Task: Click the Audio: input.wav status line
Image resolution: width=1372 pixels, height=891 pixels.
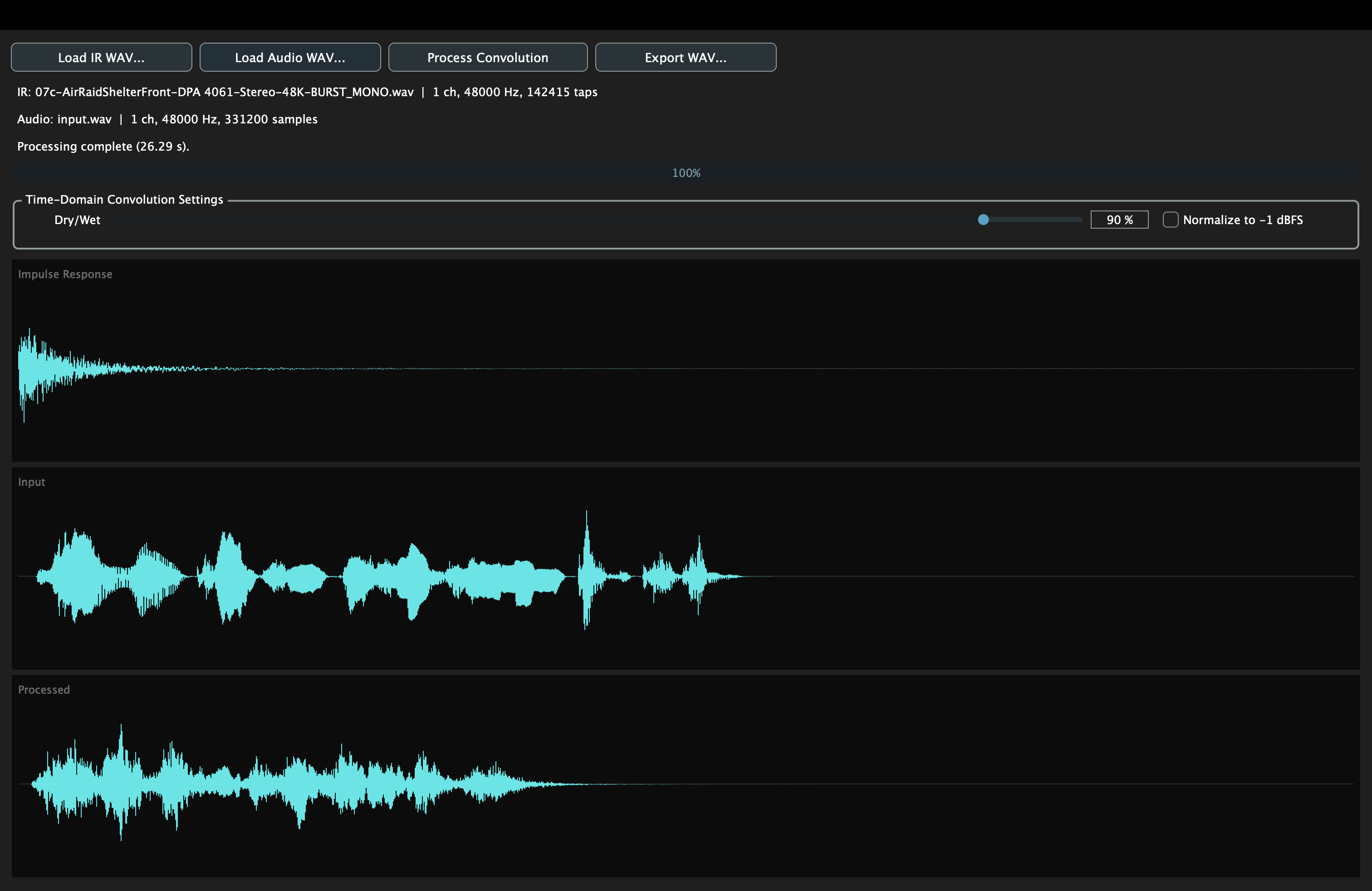Action: pos(167,119)
